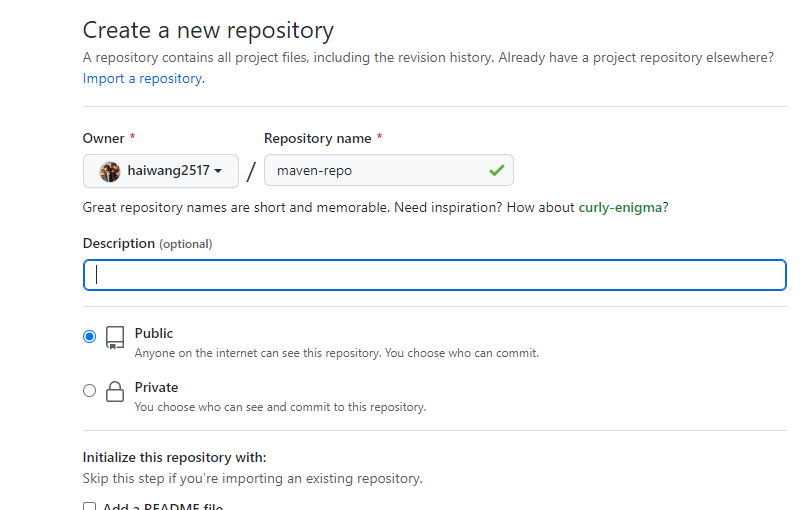
Task: Click the Repository name field label
Action: (317, 138)
